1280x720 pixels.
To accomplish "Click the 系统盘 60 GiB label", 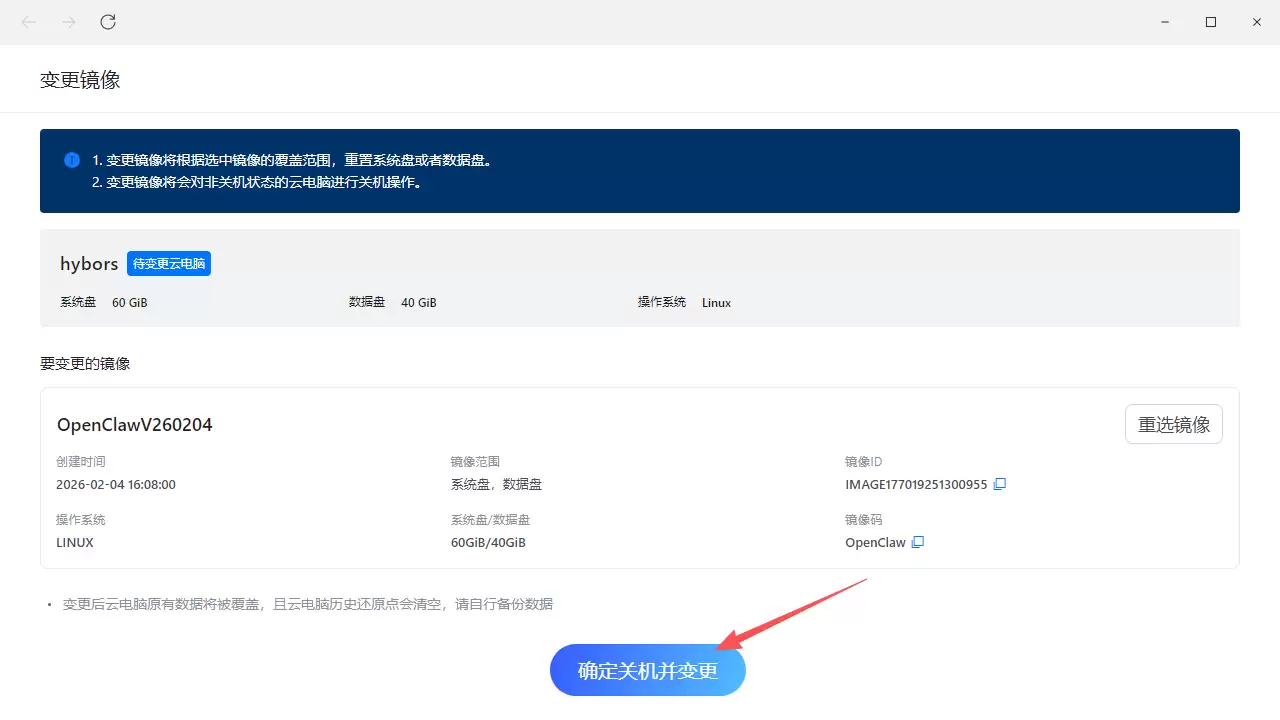I will tap(104, 301).
